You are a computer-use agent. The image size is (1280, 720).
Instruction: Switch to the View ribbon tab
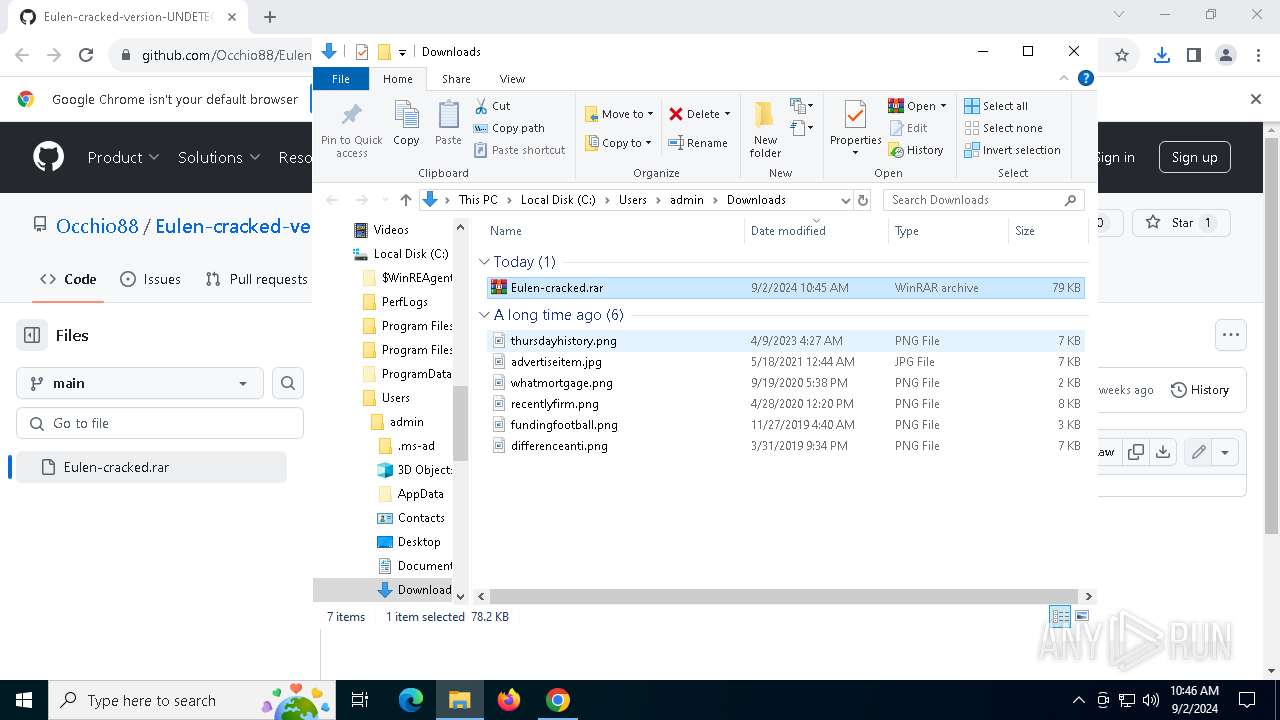pos(512,79)
